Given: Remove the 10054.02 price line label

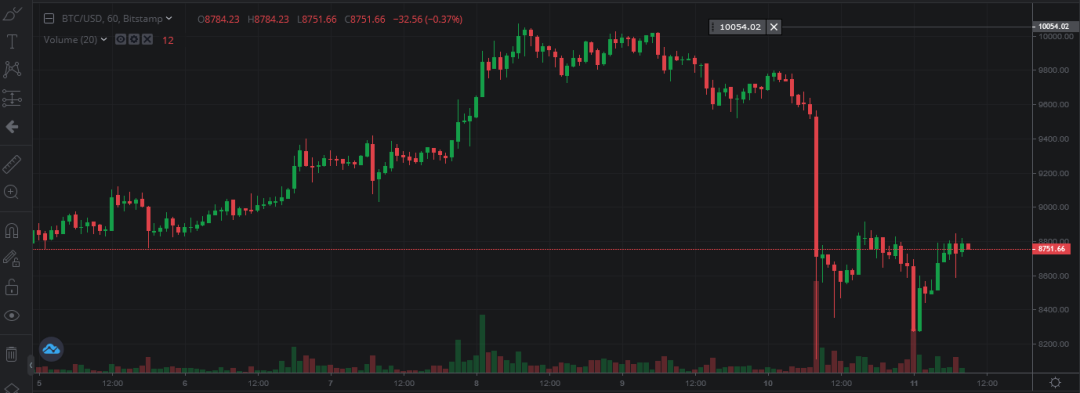Looking at the screenshot, I should (774, 27).
